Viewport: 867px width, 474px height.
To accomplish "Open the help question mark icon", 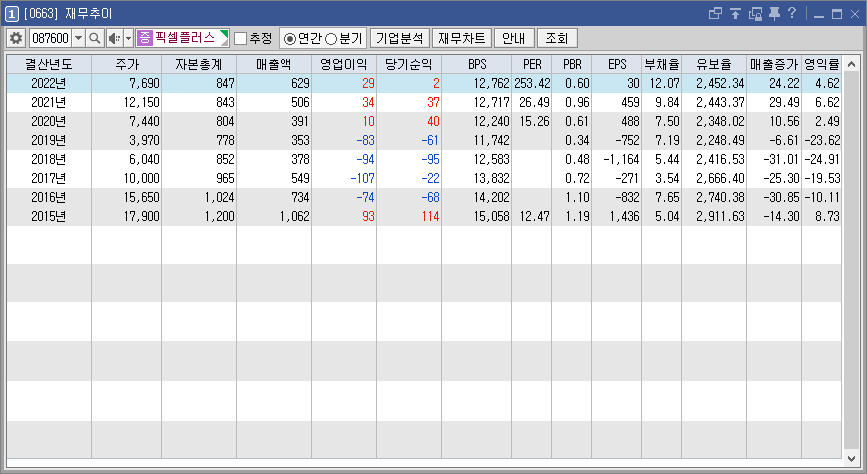I will (x=792, y=13).
